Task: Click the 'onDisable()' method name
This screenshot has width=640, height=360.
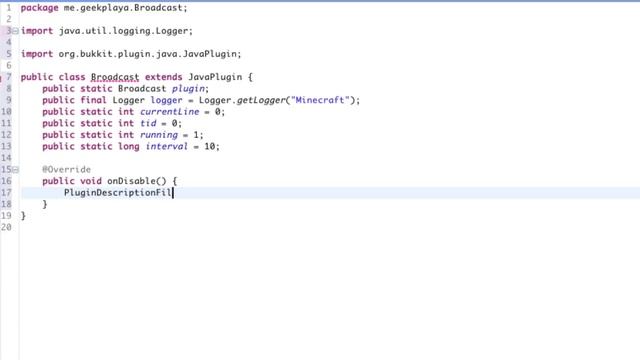Action: (137, 181)
